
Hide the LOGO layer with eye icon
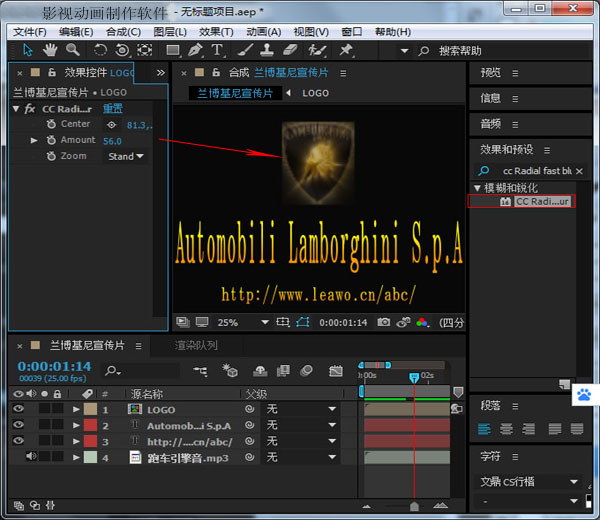pos(18,409)
